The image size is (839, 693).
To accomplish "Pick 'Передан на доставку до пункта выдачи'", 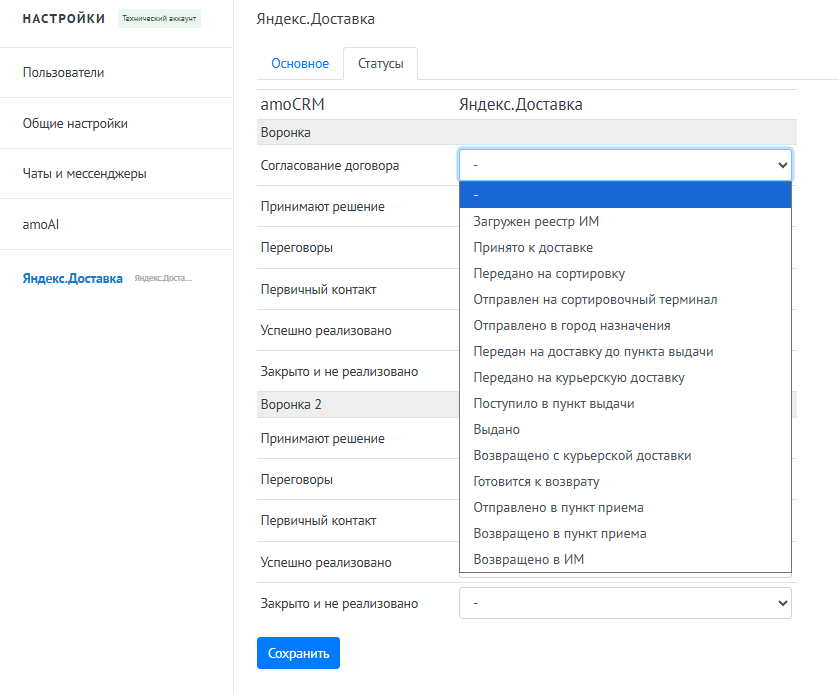I will pyautogui.click(x=625, y=352).
